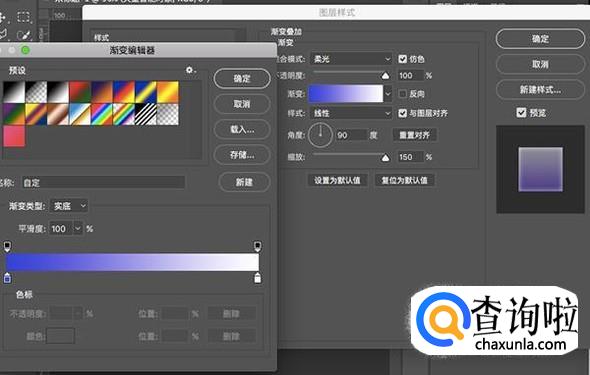
Task: Select the right opacity stop above gradient
Action: pos(257,246)
